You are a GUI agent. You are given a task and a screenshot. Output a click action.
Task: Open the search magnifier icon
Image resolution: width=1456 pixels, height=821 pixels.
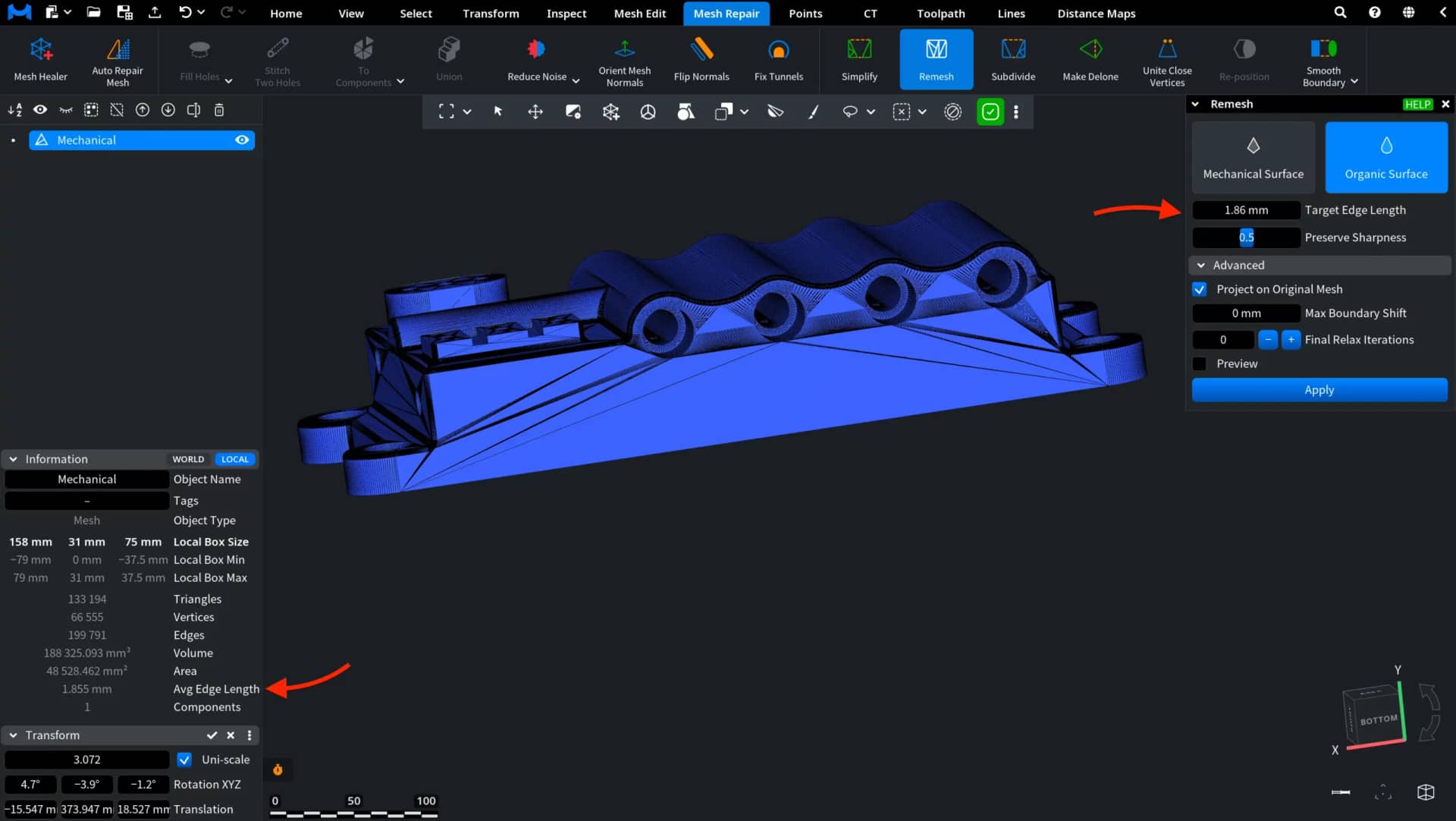coord(1341,12)
